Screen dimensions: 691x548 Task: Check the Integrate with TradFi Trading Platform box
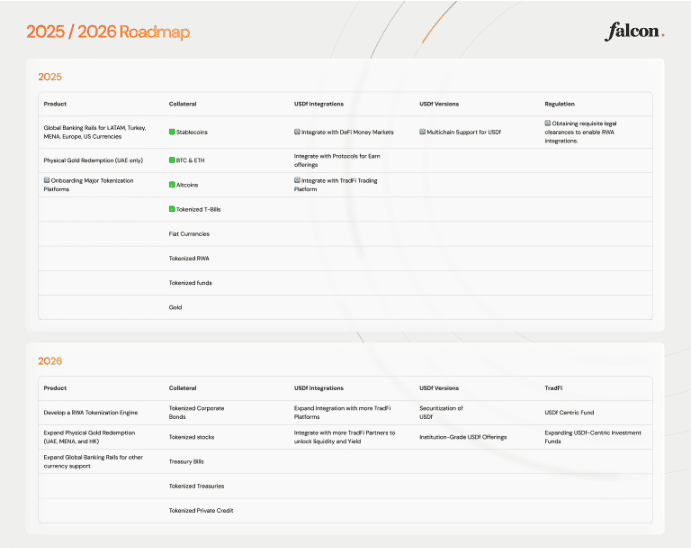click(297, 181)
